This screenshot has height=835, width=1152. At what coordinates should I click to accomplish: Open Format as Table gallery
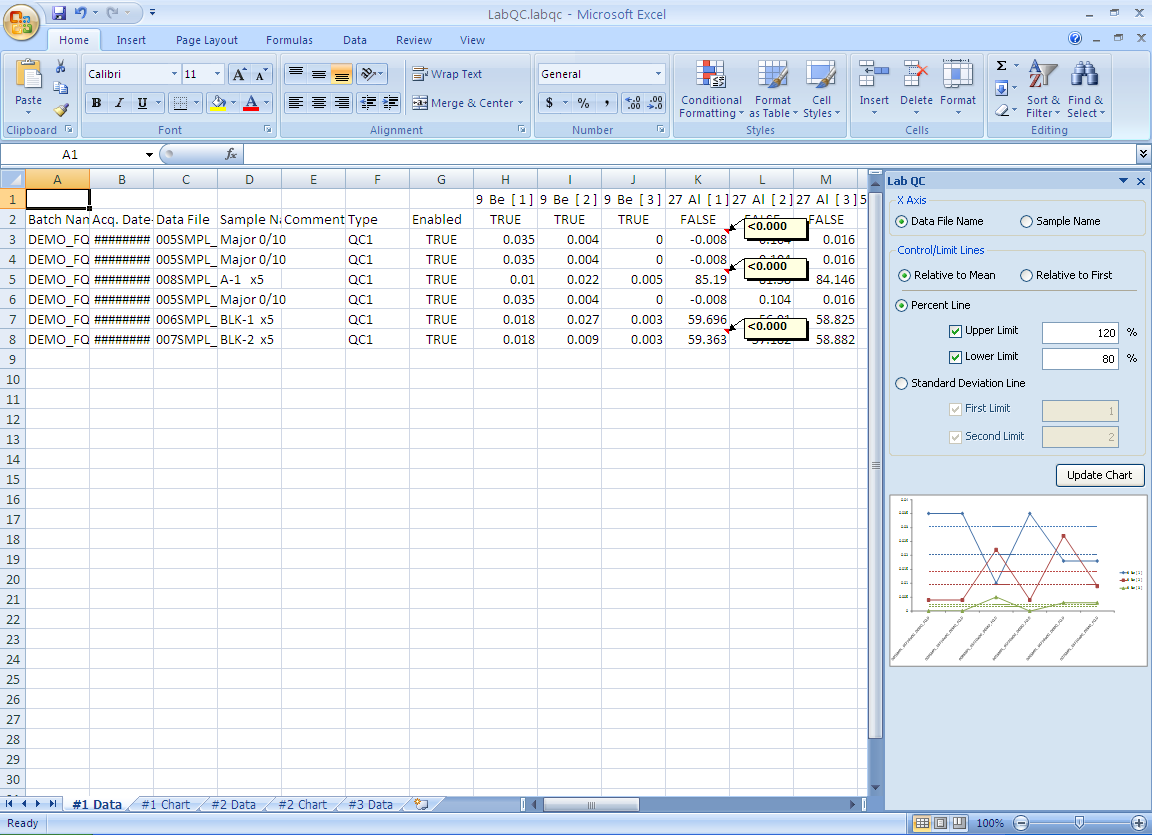point(773,89)
